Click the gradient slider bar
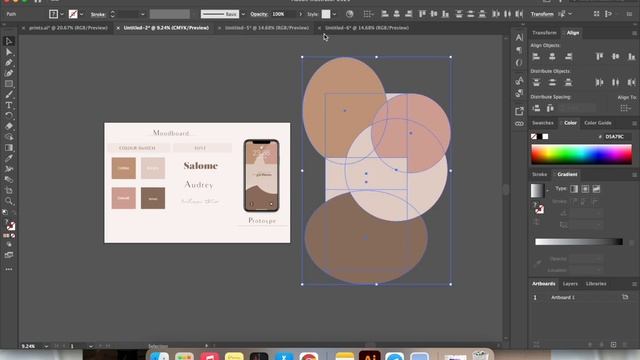The height and width of the screenshot is (360, 640). click(579, 242)
